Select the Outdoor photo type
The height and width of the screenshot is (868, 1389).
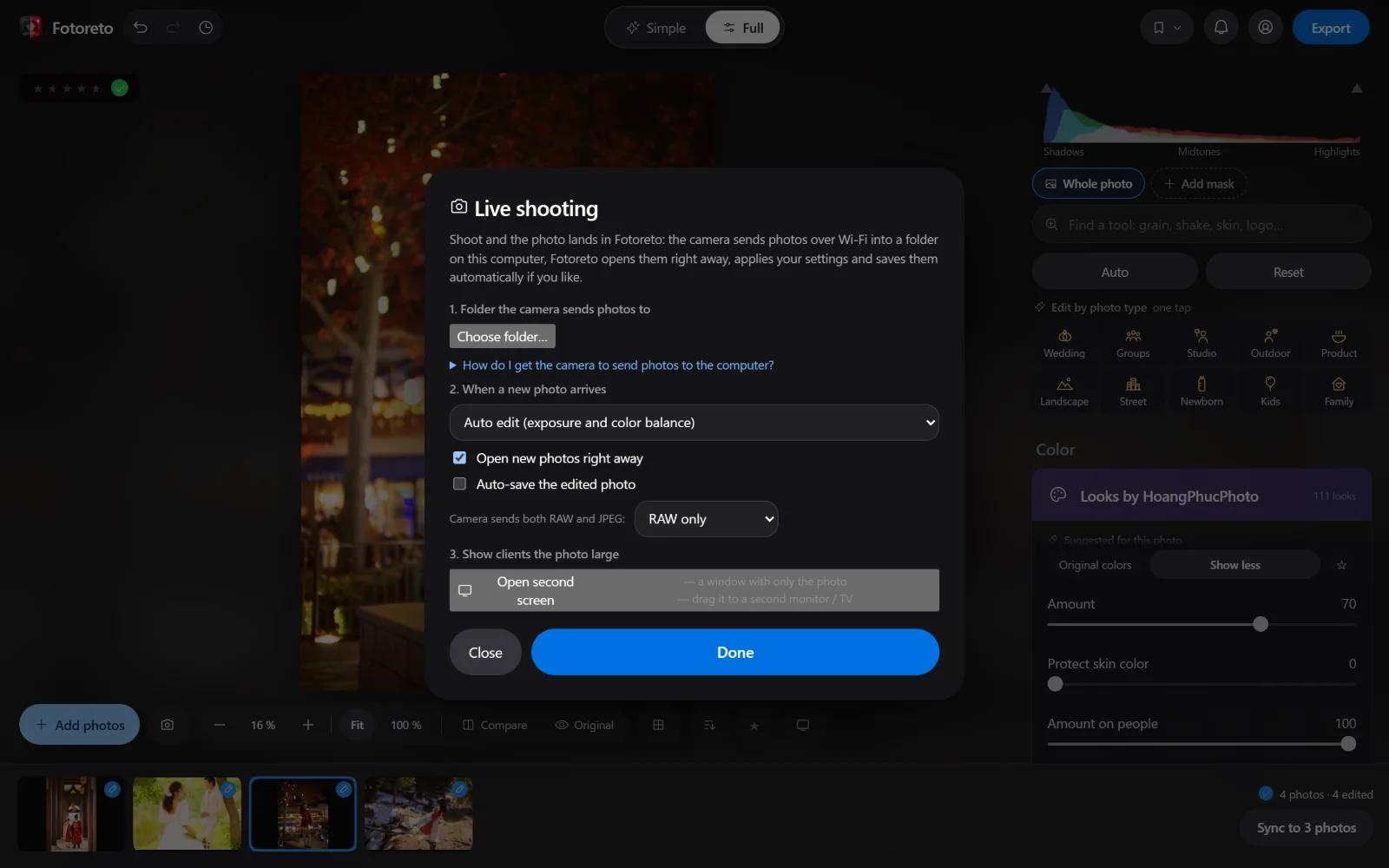tap(1270, 344)
